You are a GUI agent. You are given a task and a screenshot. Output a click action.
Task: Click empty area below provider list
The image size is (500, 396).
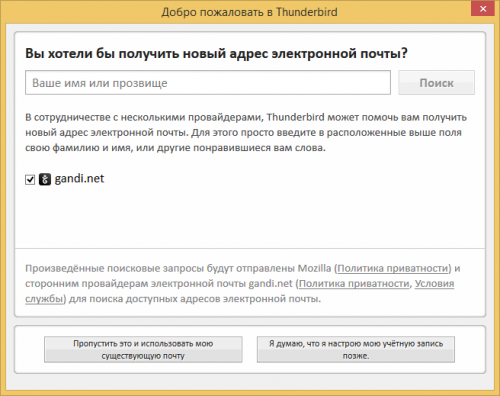(x=250, y=218)
